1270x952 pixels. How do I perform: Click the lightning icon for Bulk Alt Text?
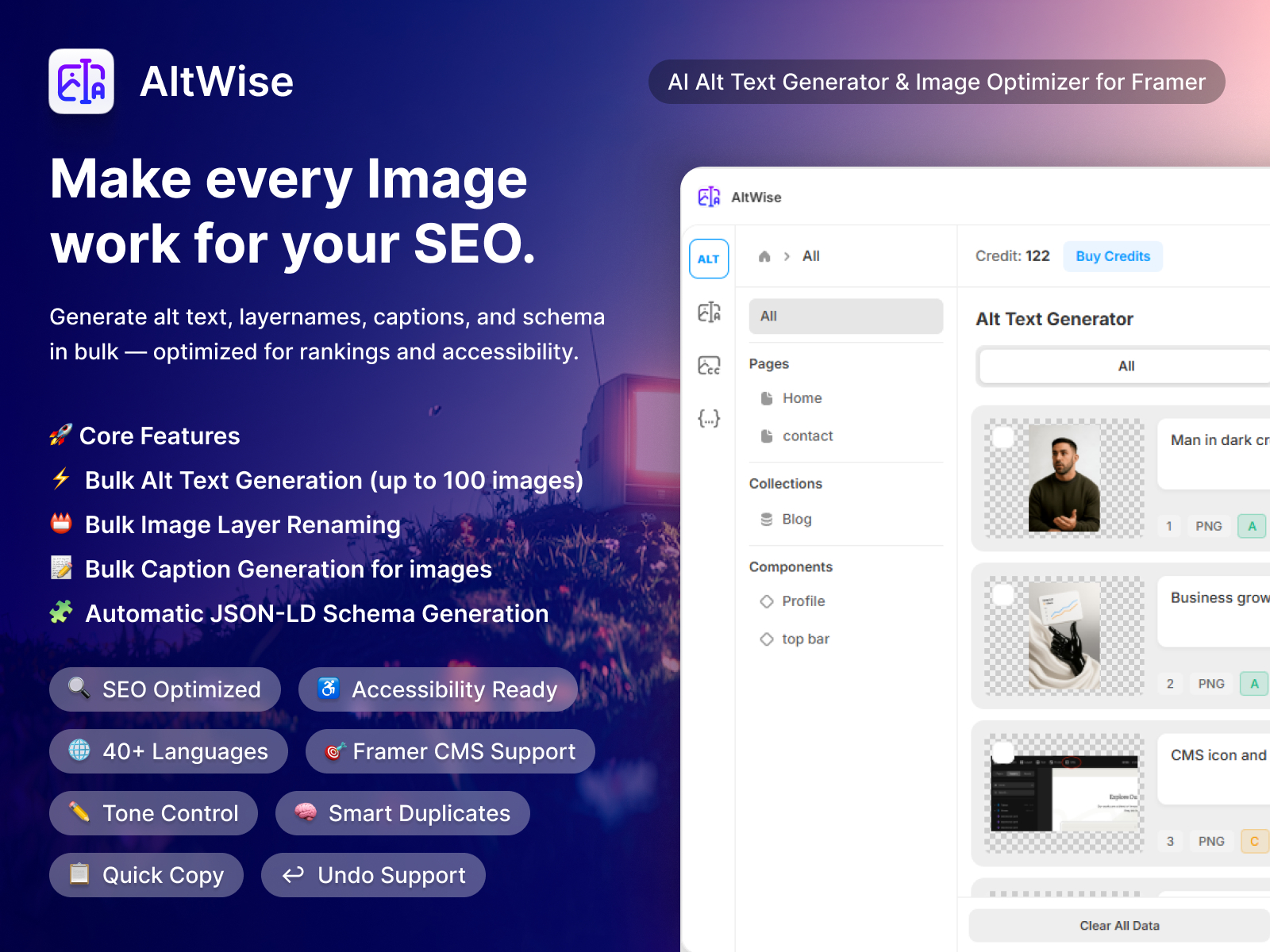(61, 478)
